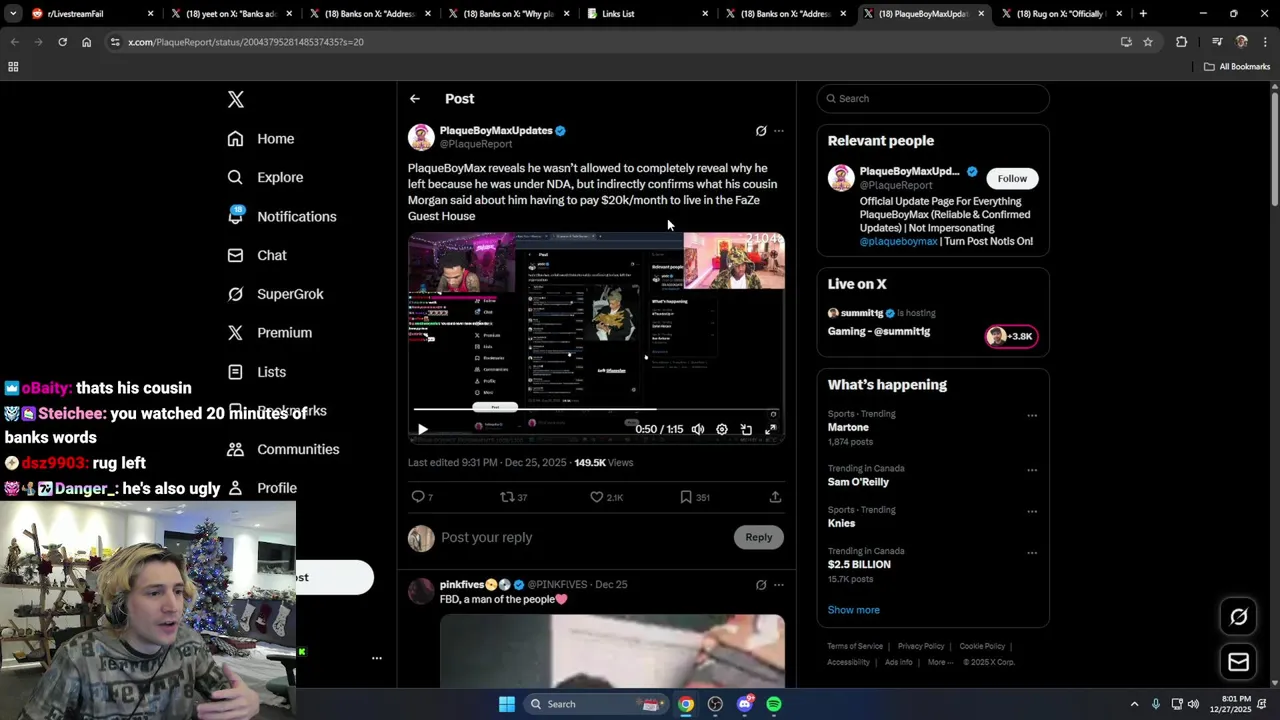Screen dimensions: 1280x720
Task: Open more options on pinkfives reply
Action: pyautogui.click(x=779, y=585)
